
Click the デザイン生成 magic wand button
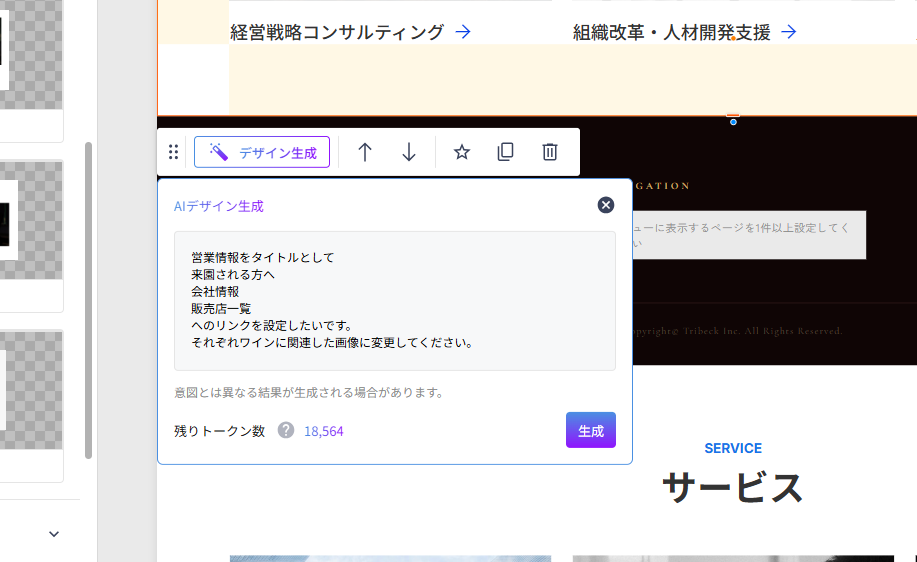coord(262,152)
